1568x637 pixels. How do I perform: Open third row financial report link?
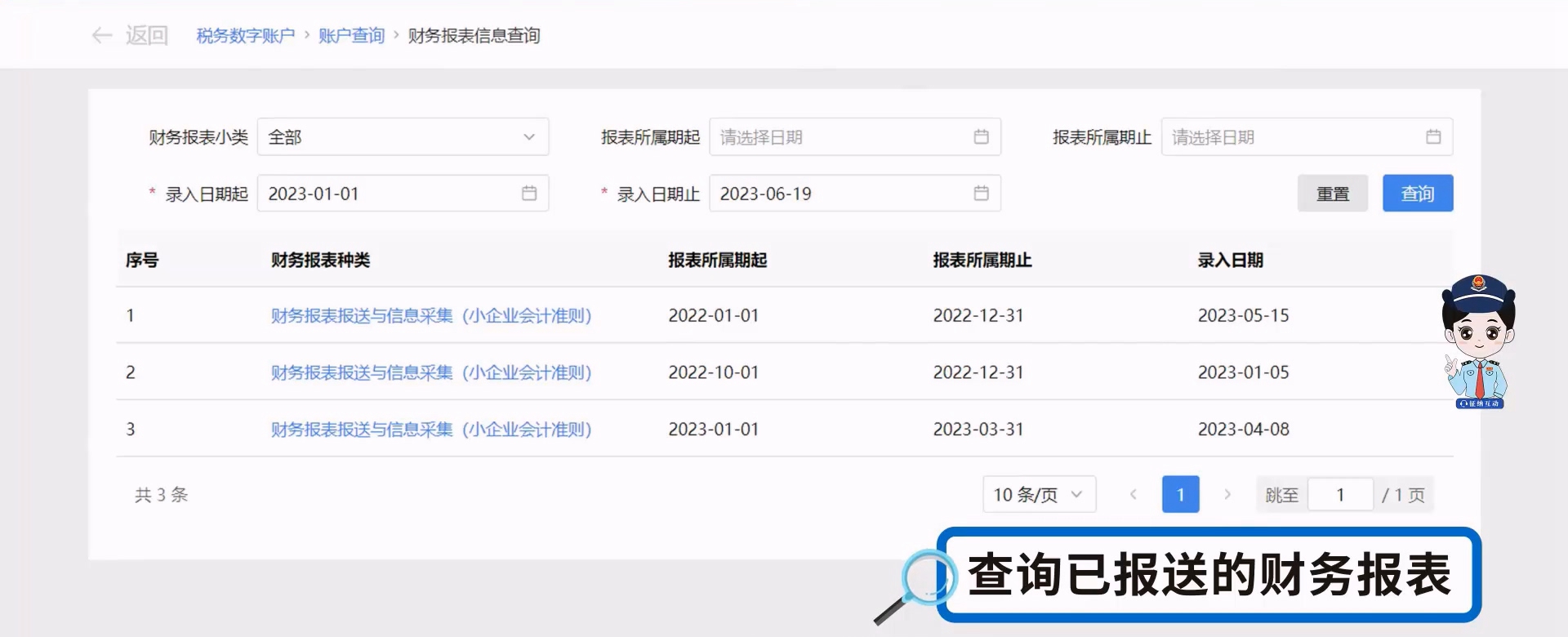pos(430,430)
